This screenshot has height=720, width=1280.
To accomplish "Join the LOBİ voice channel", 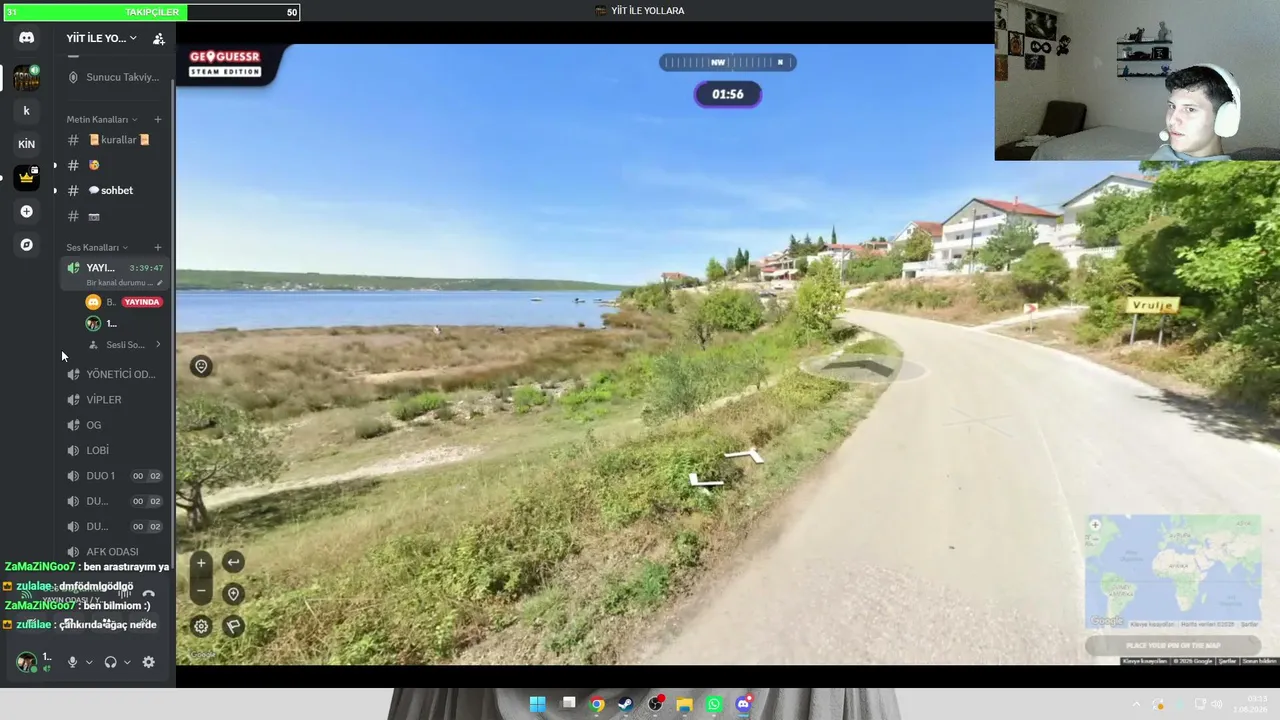I will tap(115, 450).
